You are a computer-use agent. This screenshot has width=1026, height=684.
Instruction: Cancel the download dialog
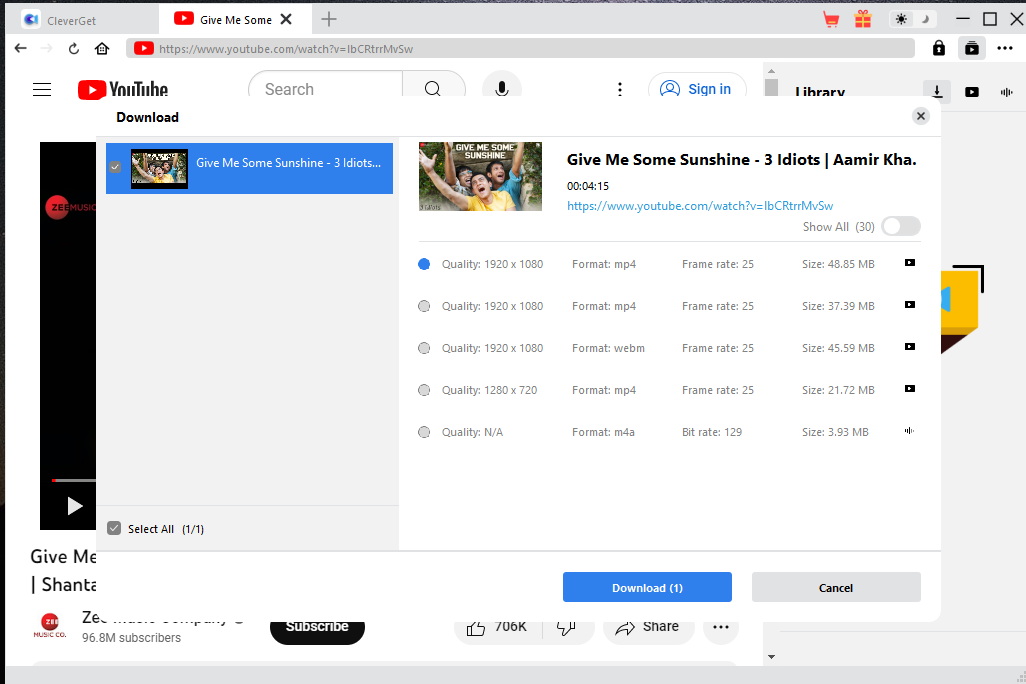click(x=836, y=587)
